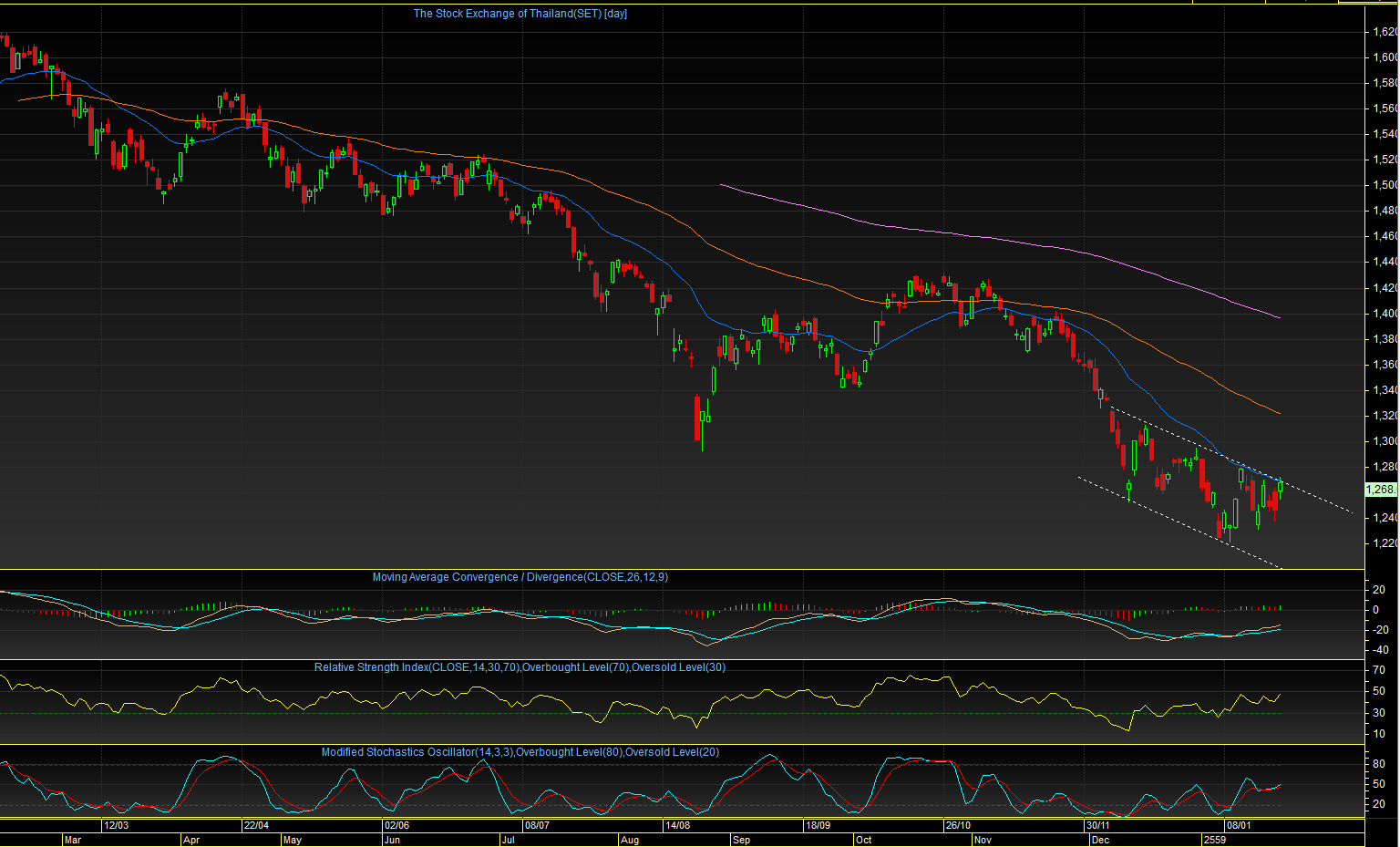
Task: Click the 08/07 date marker
Action: [x=537, y=825]
